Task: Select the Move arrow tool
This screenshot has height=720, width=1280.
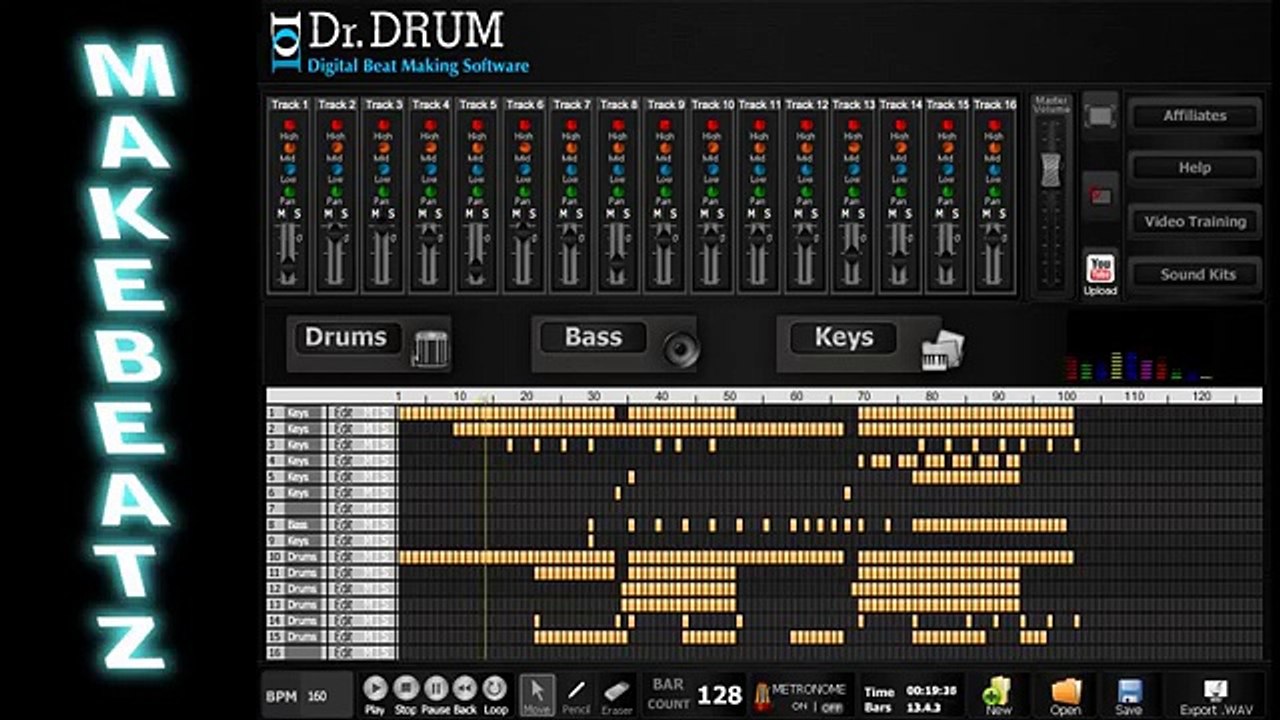Action: (537, 694)
